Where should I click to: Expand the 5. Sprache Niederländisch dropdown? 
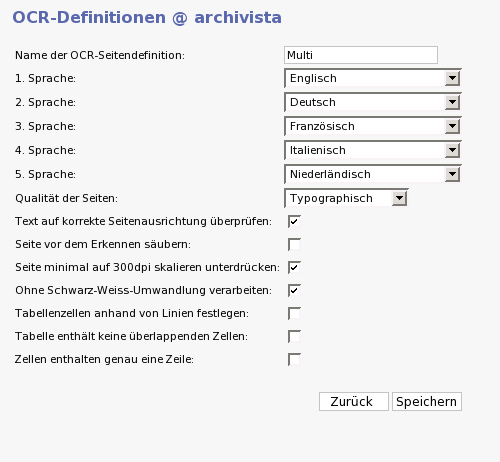373,174
